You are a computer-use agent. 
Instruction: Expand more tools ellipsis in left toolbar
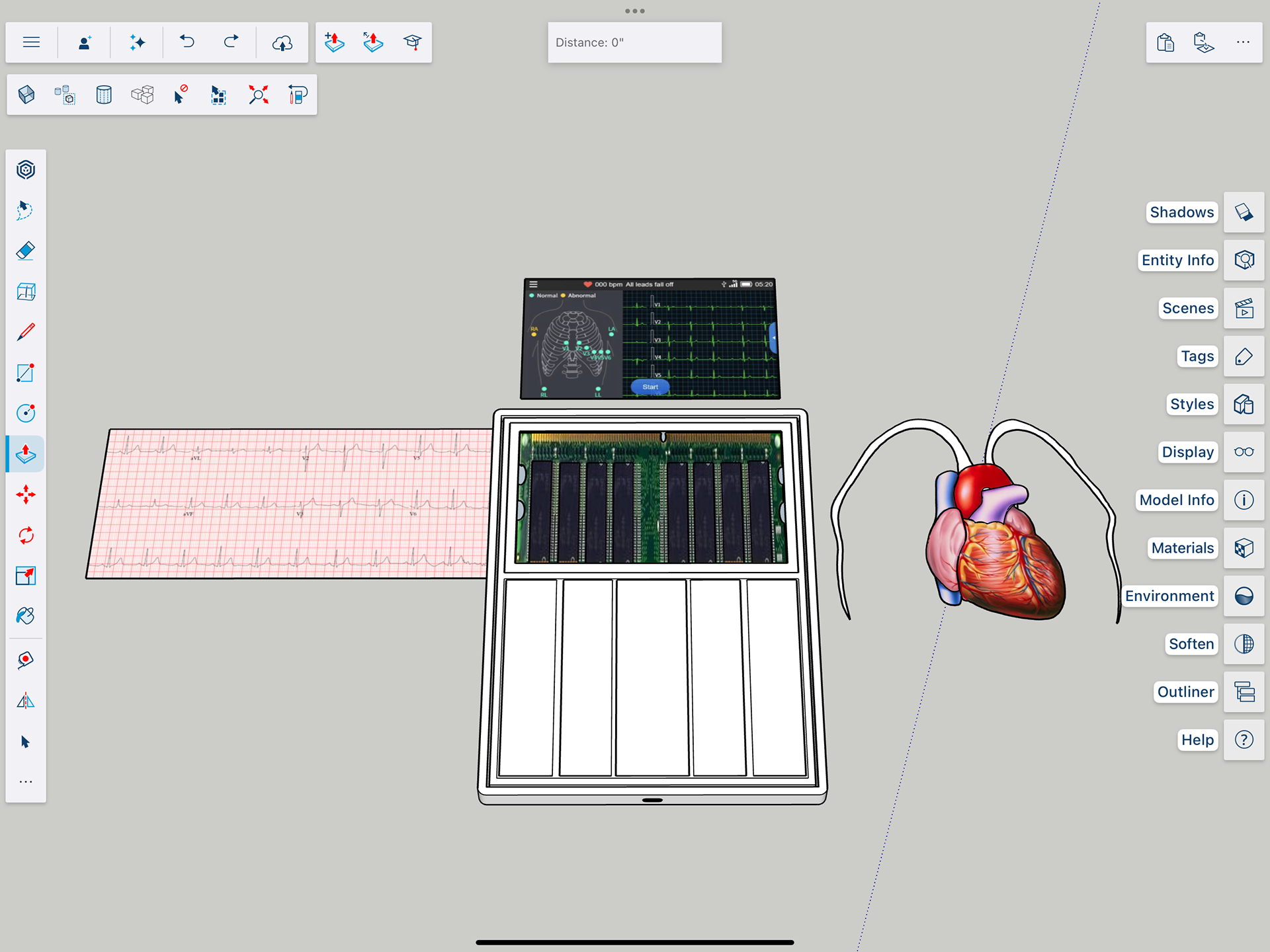[x=25, y=782]
